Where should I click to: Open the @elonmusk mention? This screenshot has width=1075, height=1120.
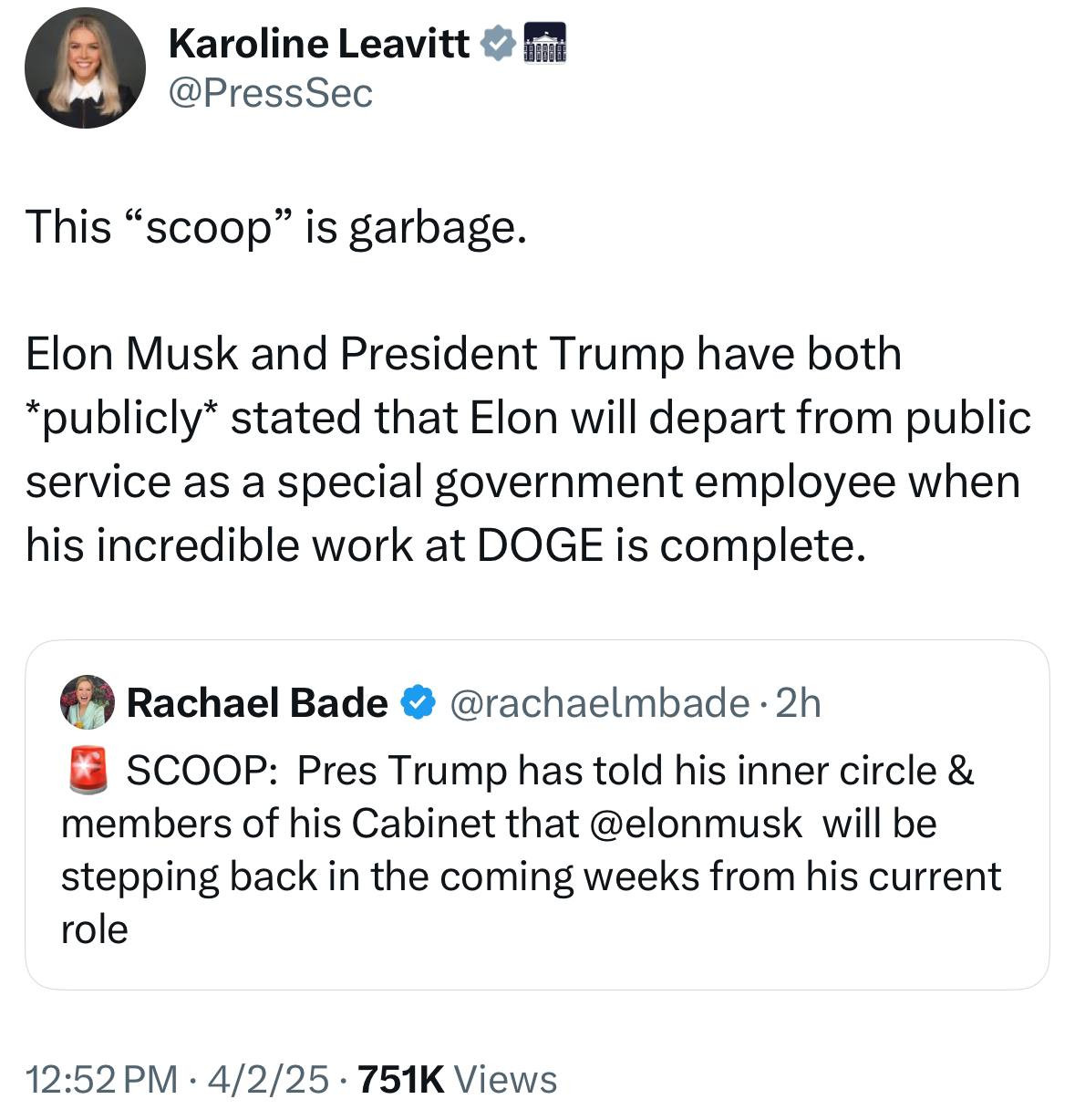click(697, 824)
